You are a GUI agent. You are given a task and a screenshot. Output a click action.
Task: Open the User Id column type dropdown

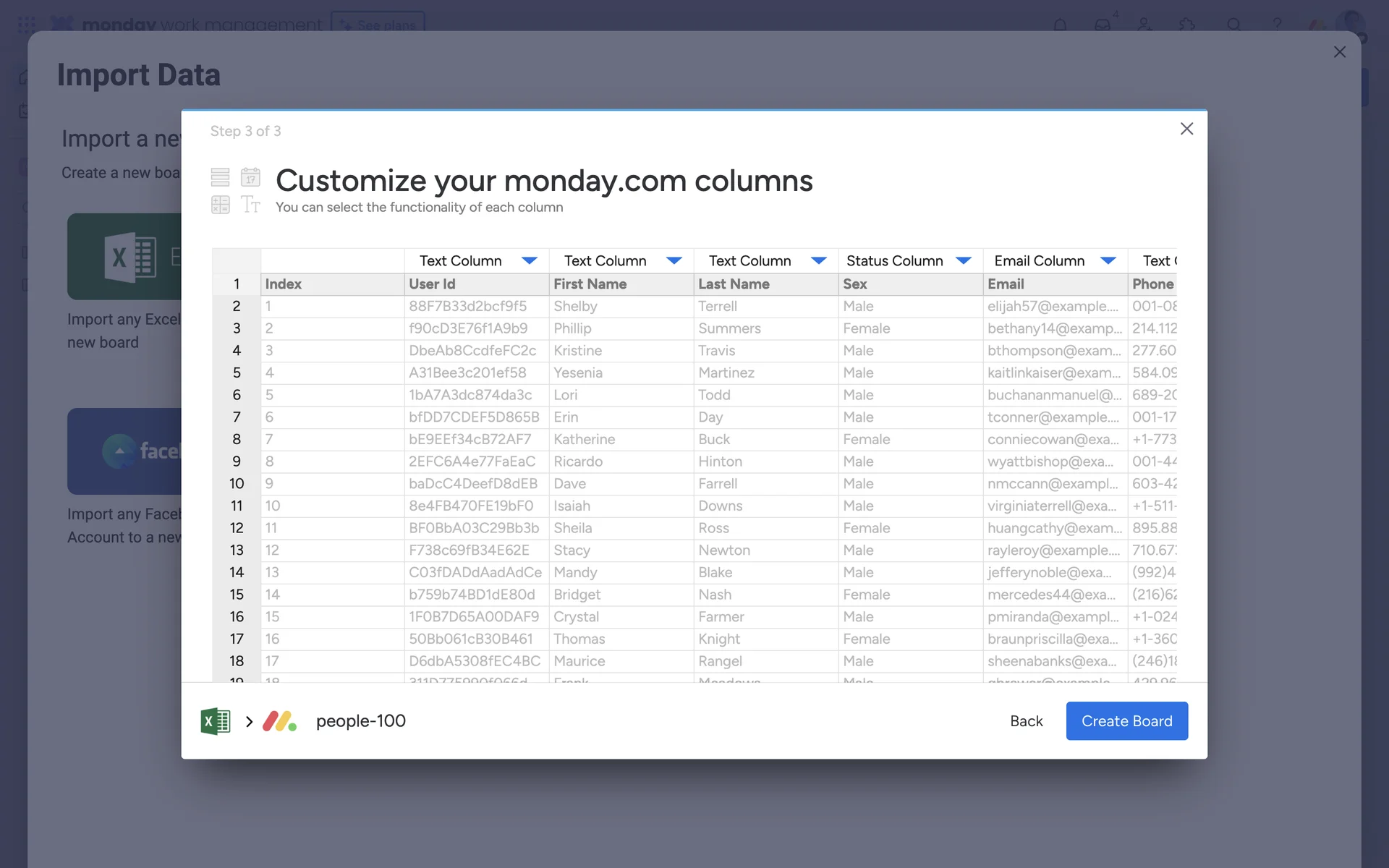[529, 260]
